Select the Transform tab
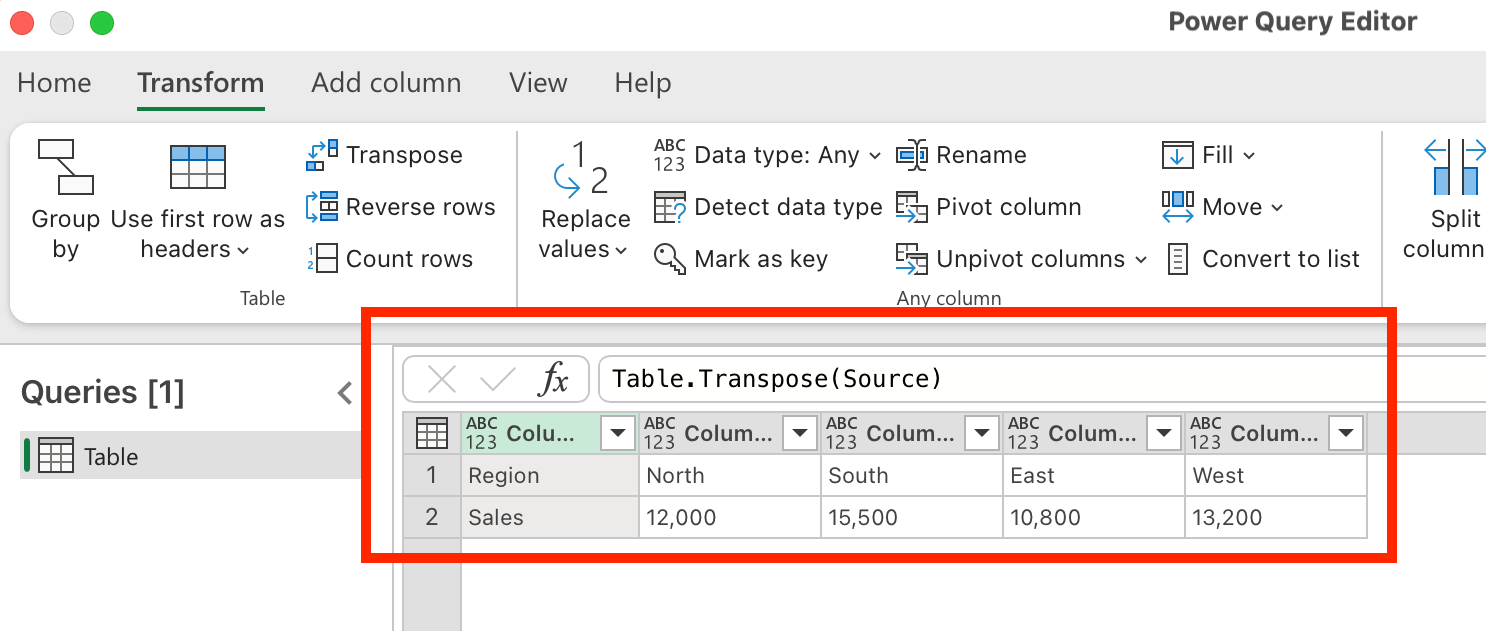Image resolution: width=1486 pixels, height=631 pixels. coord(201,83)
